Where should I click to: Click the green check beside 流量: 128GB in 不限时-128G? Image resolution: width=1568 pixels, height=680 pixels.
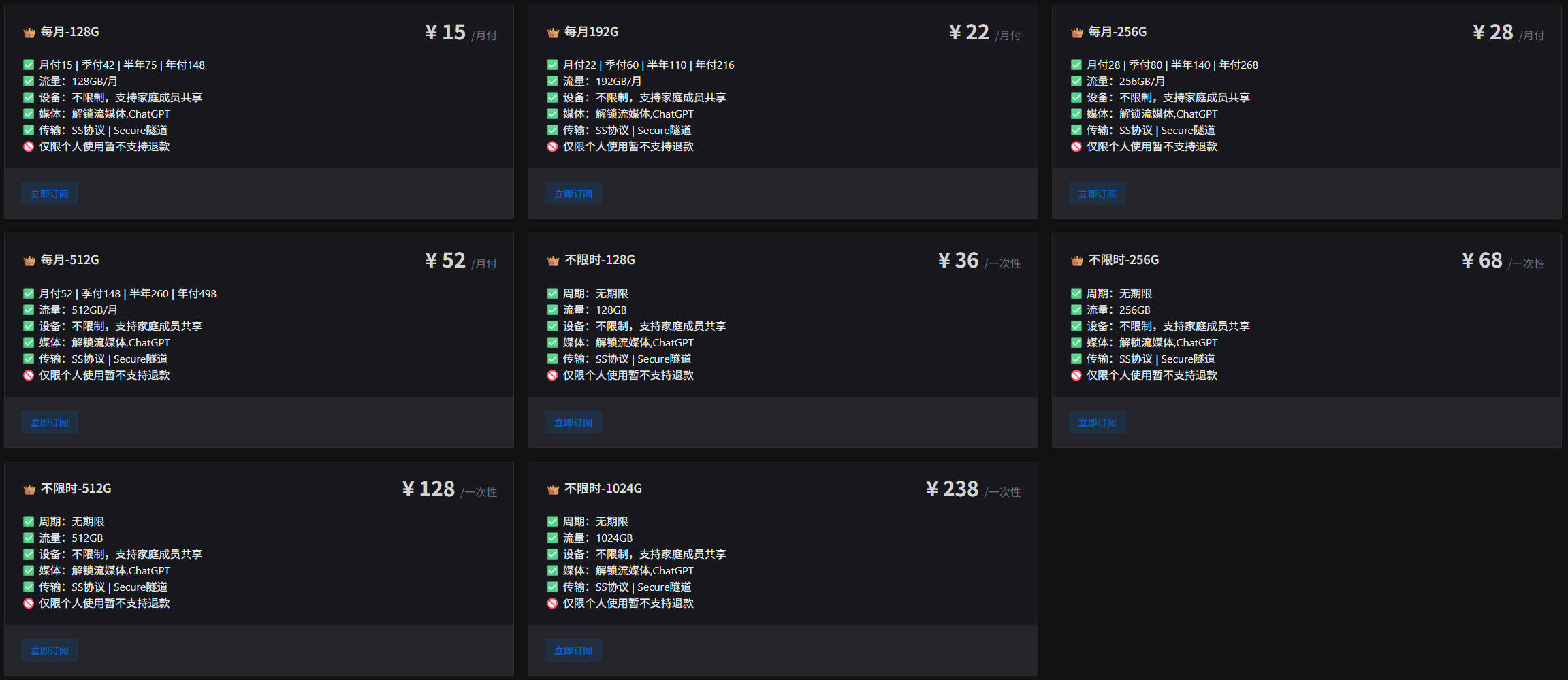click(x=552, y=310)
